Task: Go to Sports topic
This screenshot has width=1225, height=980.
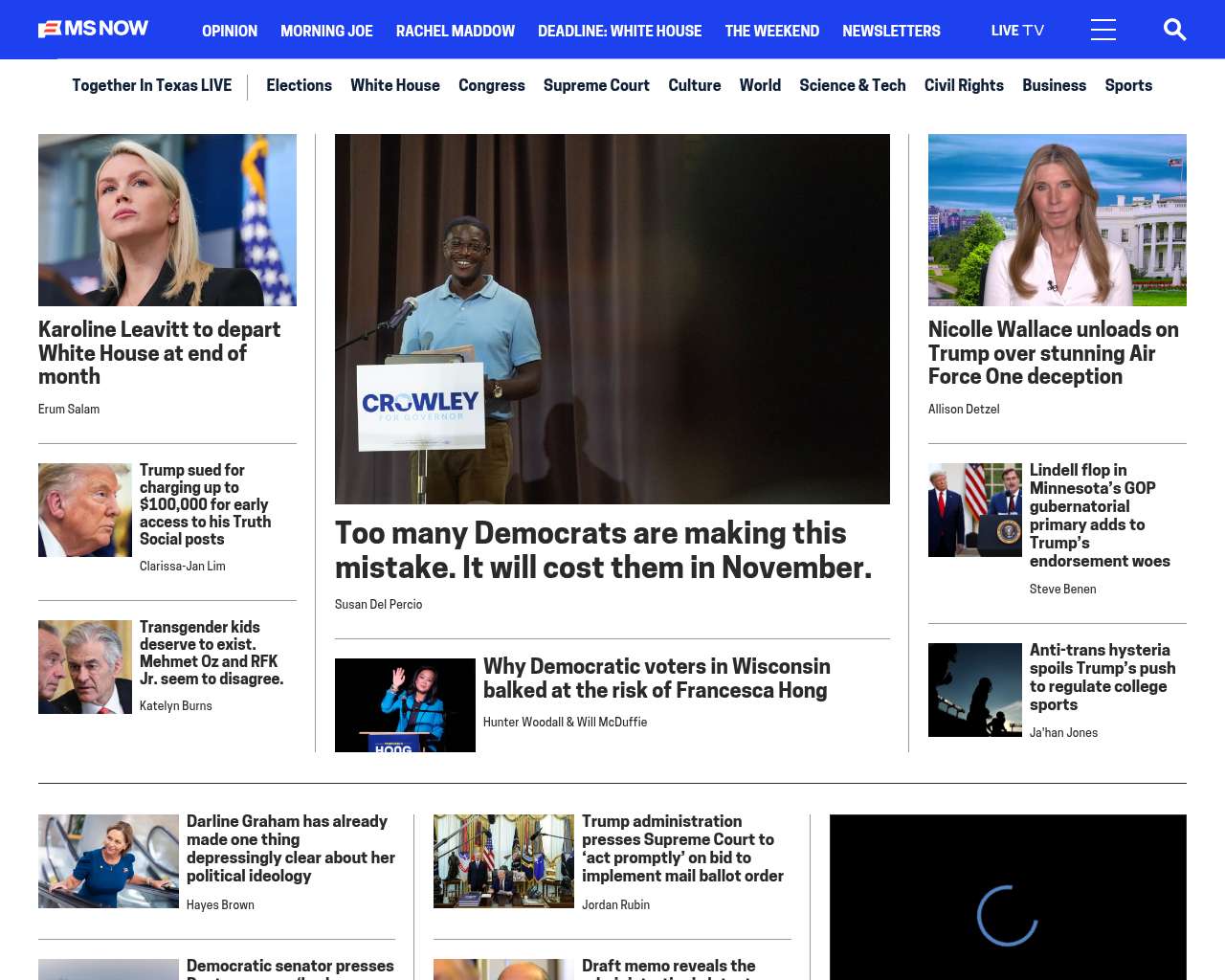Action: 1128,85
